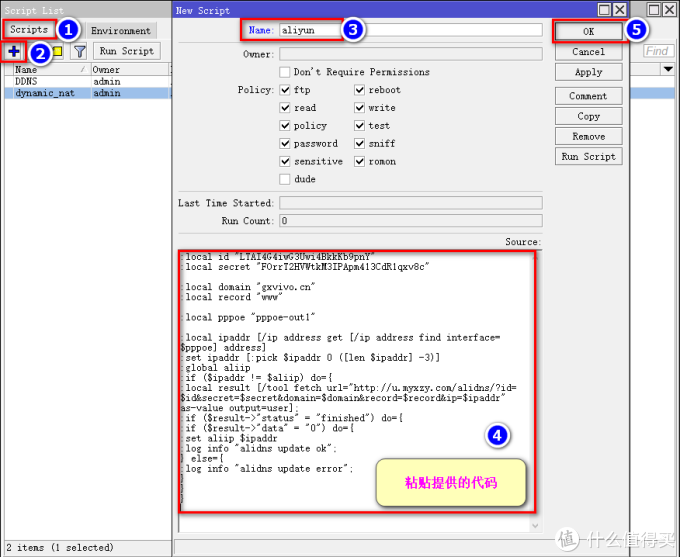Close the New Script window
Viewport: 680px width, 557px height.
coord(620,10)
